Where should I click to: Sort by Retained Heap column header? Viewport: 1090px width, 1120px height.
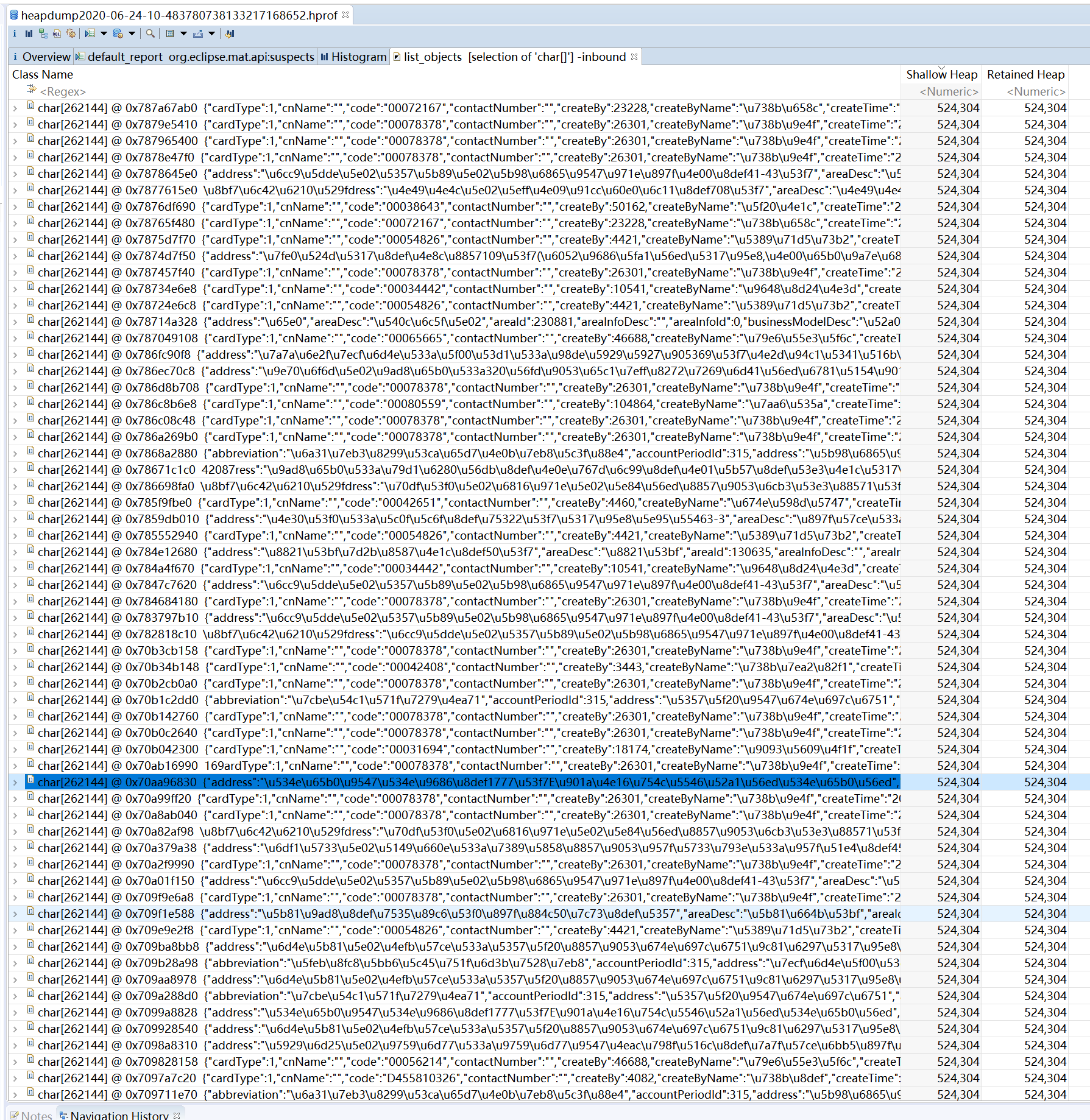[x=1025, y=74]
